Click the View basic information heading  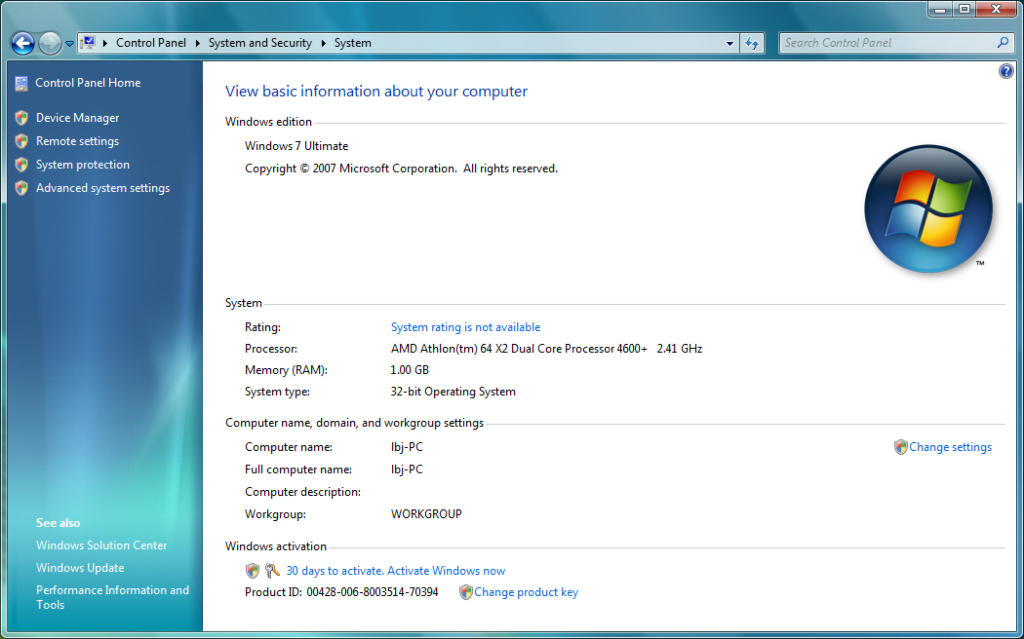(x=376, y=91)
